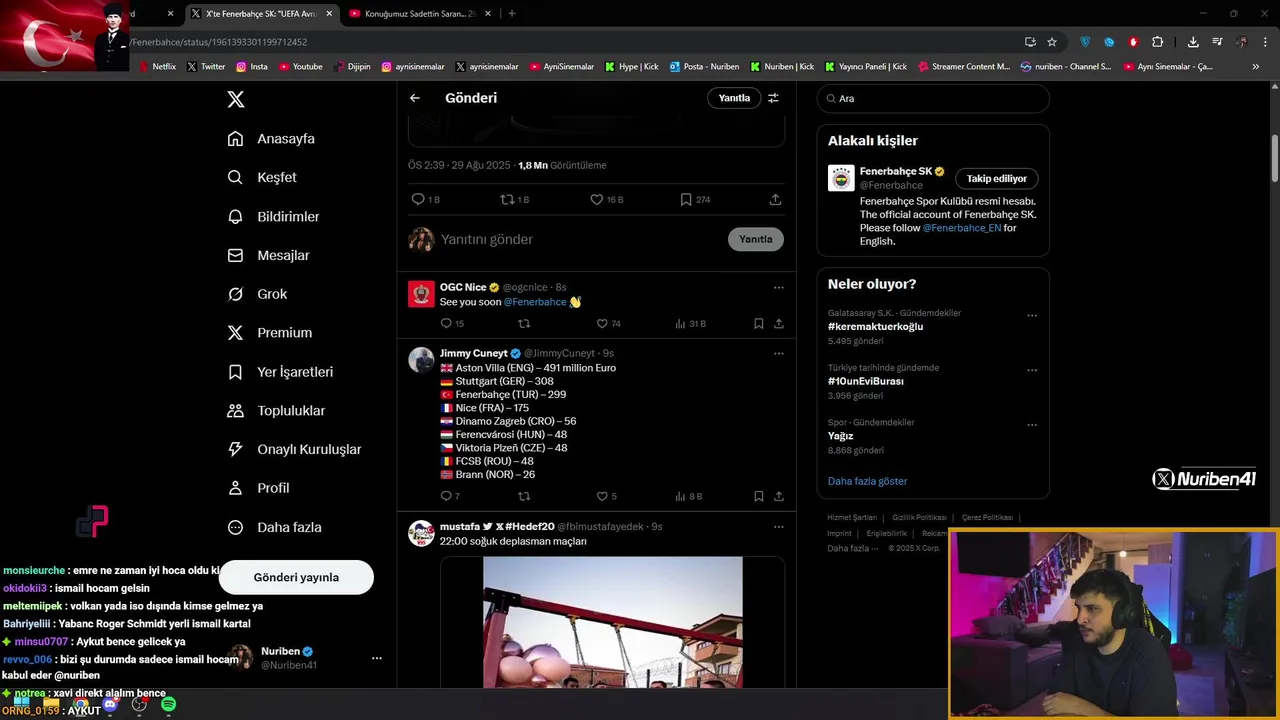Screen dimensions: 1280x720
Task: Bookmark the OGC Nice tweet
Action: click(x=759, y=324)
